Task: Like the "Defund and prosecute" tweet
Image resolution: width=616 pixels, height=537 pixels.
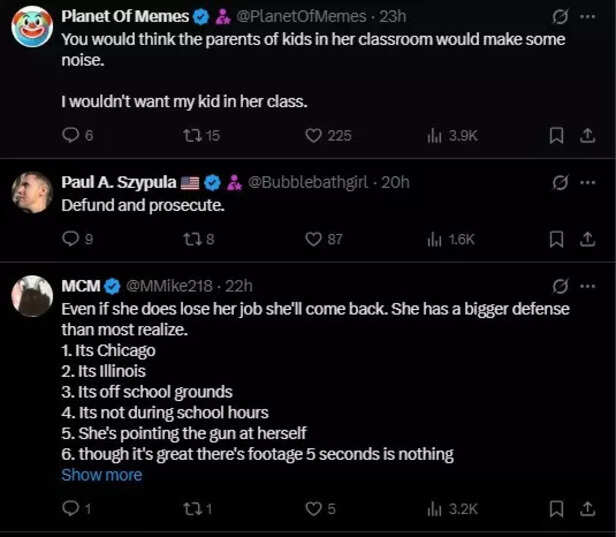Action: pyautogui.click(x=313, y=239)
